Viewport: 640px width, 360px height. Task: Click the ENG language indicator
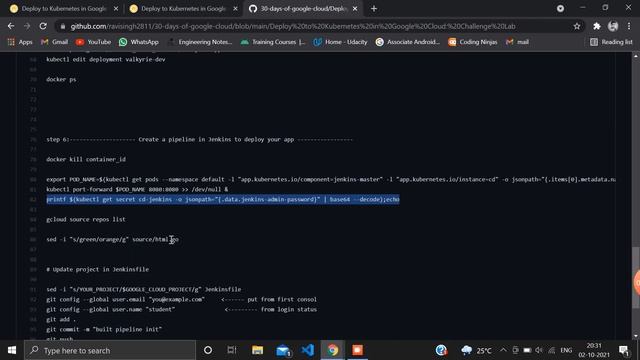point(566,350)
